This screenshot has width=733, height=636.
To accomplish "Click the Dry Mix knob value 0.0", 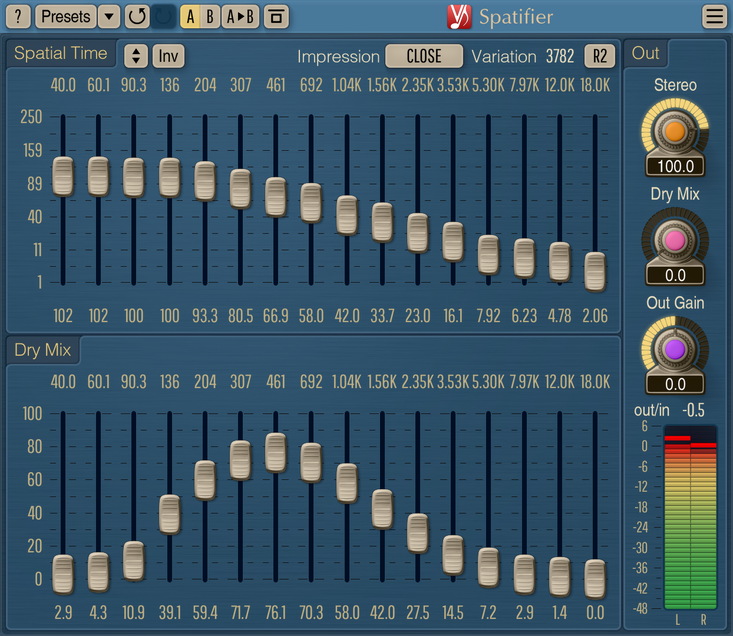I will tap(675, 275).
